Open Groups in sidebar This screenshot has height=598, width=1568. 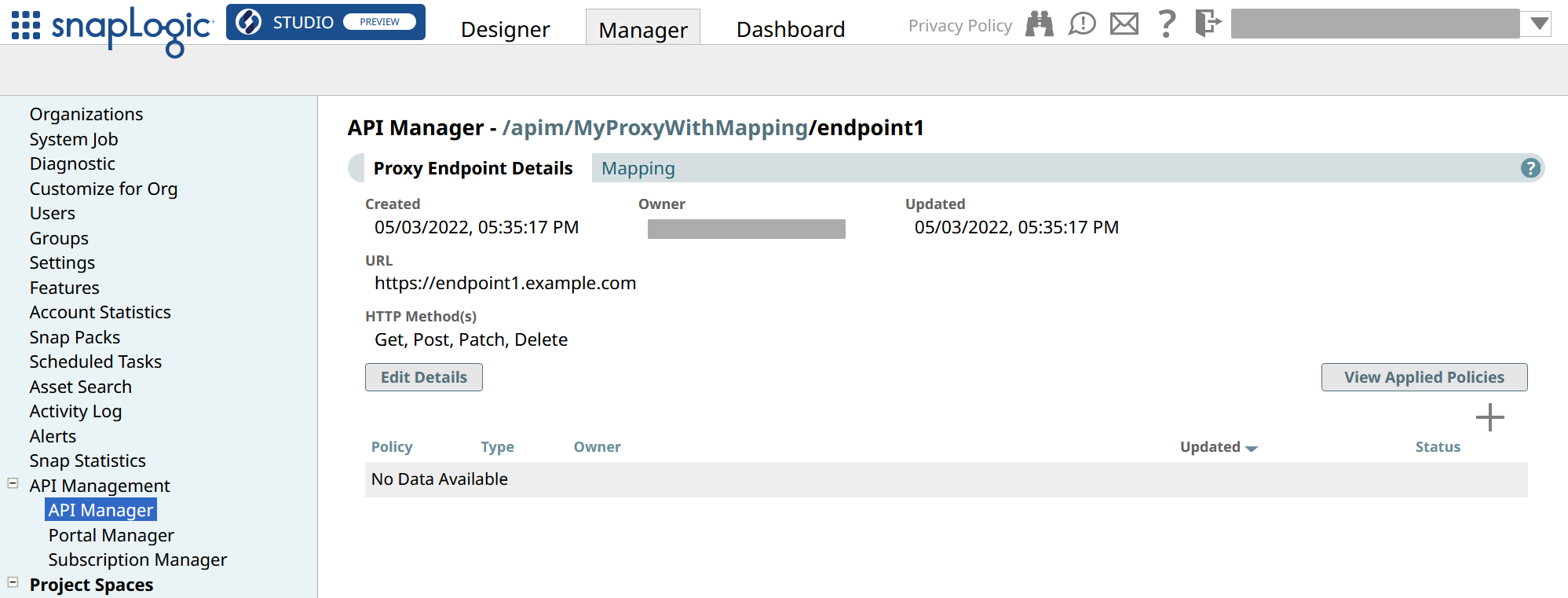pos(59,238)
